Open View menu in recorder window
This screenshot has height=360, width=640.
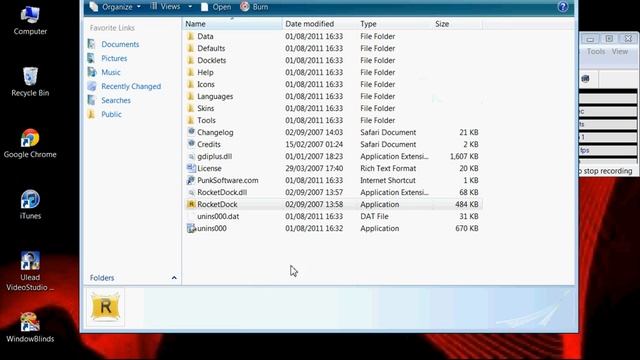(x=620, y=51)
